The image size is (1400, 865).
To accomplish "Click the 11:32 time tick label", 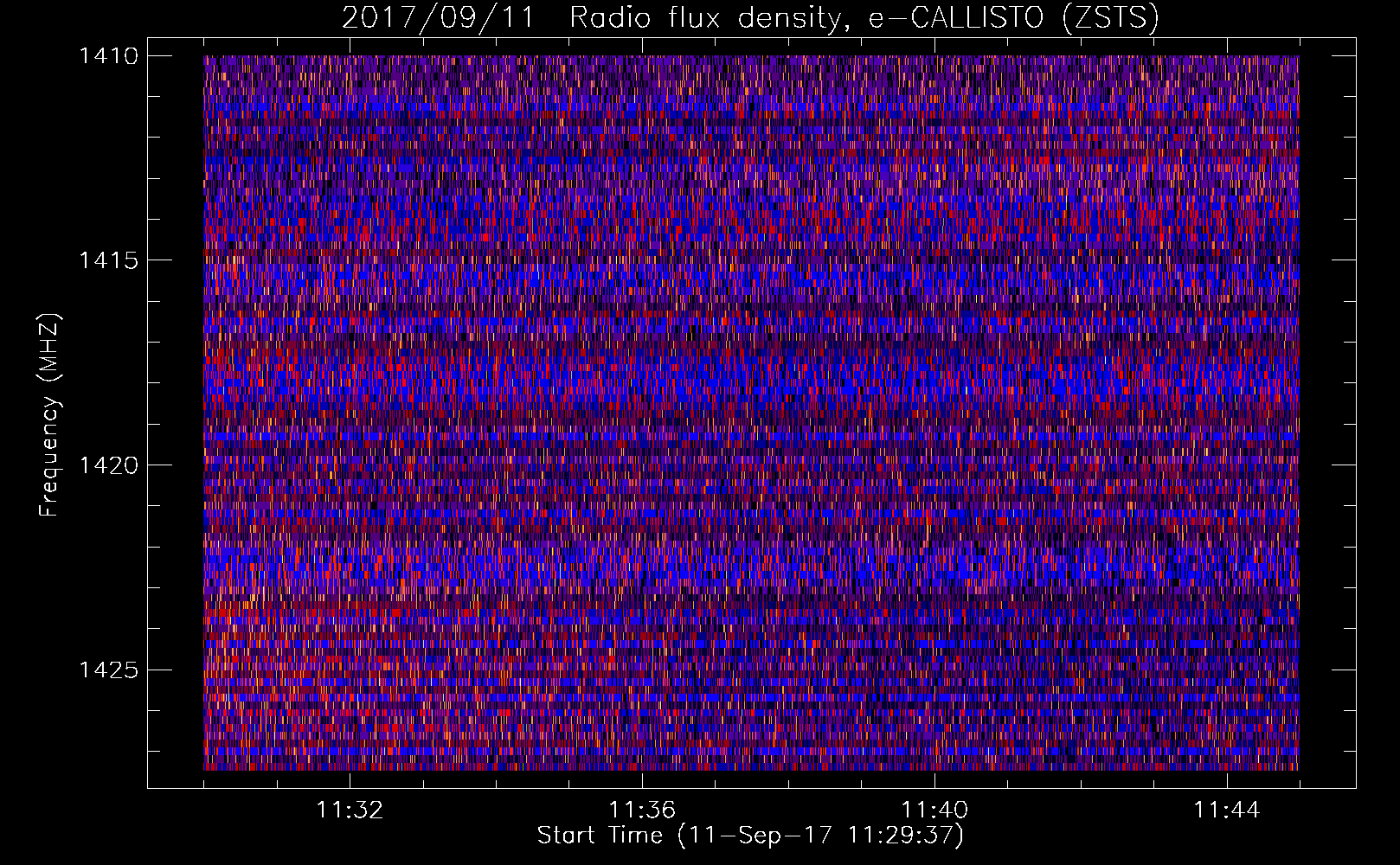I will coord(350,811).
